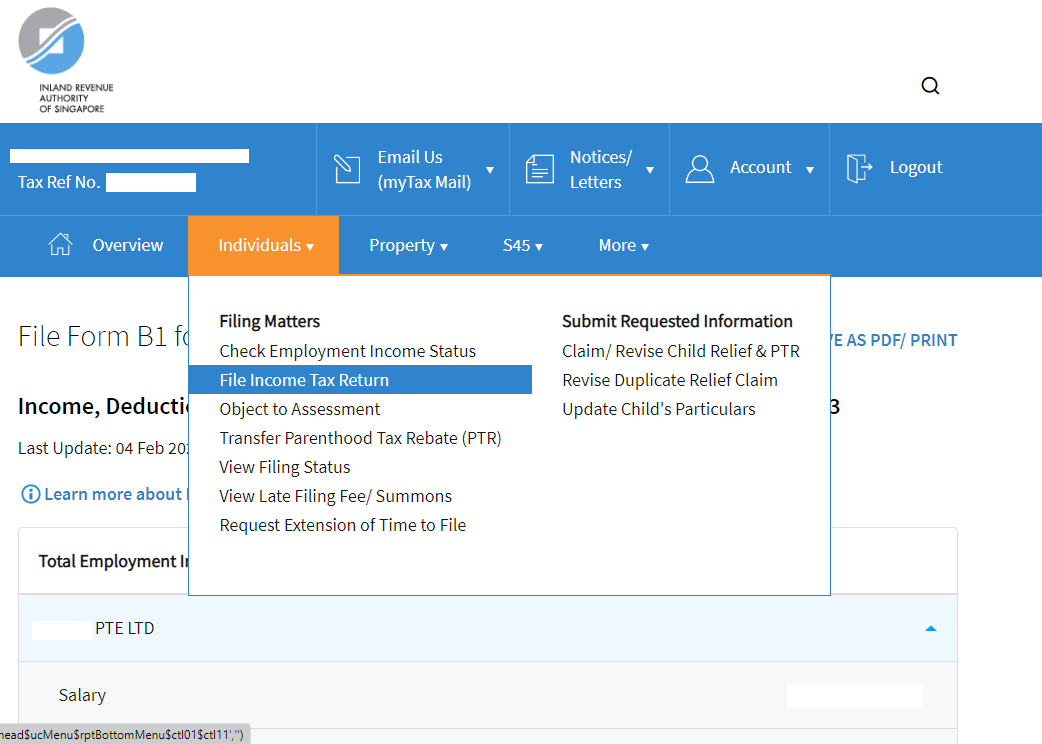Click the Tax Ref No. label
Image resolution: width=1042 pixels, height=744 pixels.
pos(59,183)
